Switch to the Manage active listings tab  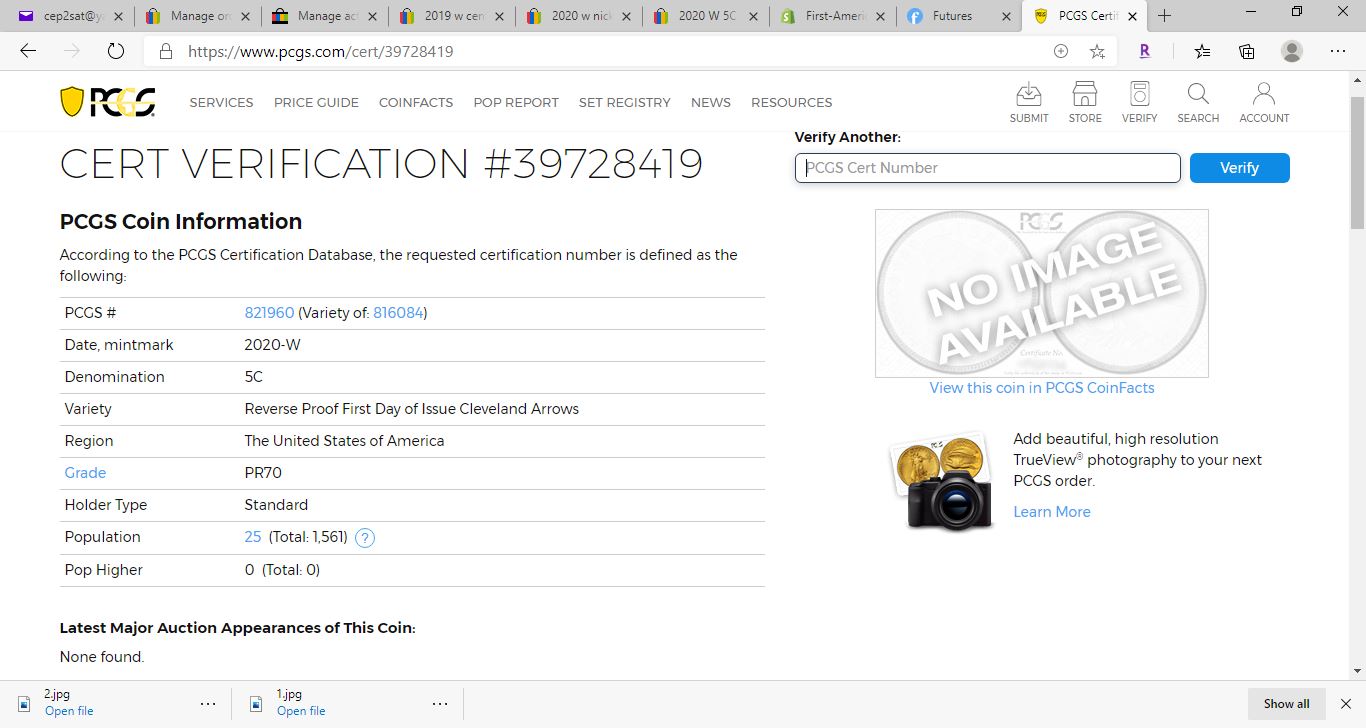[x=324, y=16]
